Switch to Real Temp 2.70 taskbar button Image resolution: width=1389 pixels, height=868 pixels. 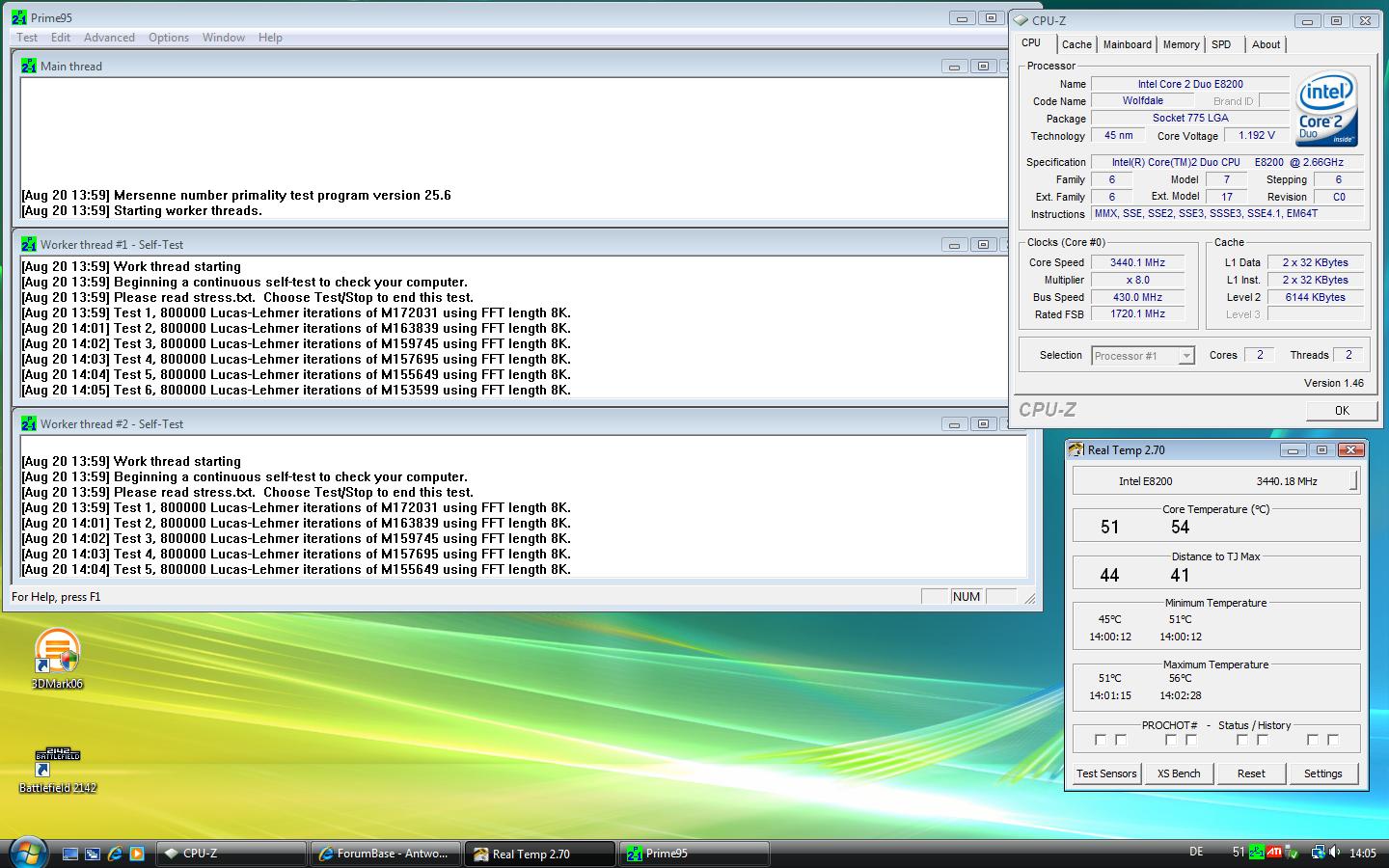[x=540, y=854]
